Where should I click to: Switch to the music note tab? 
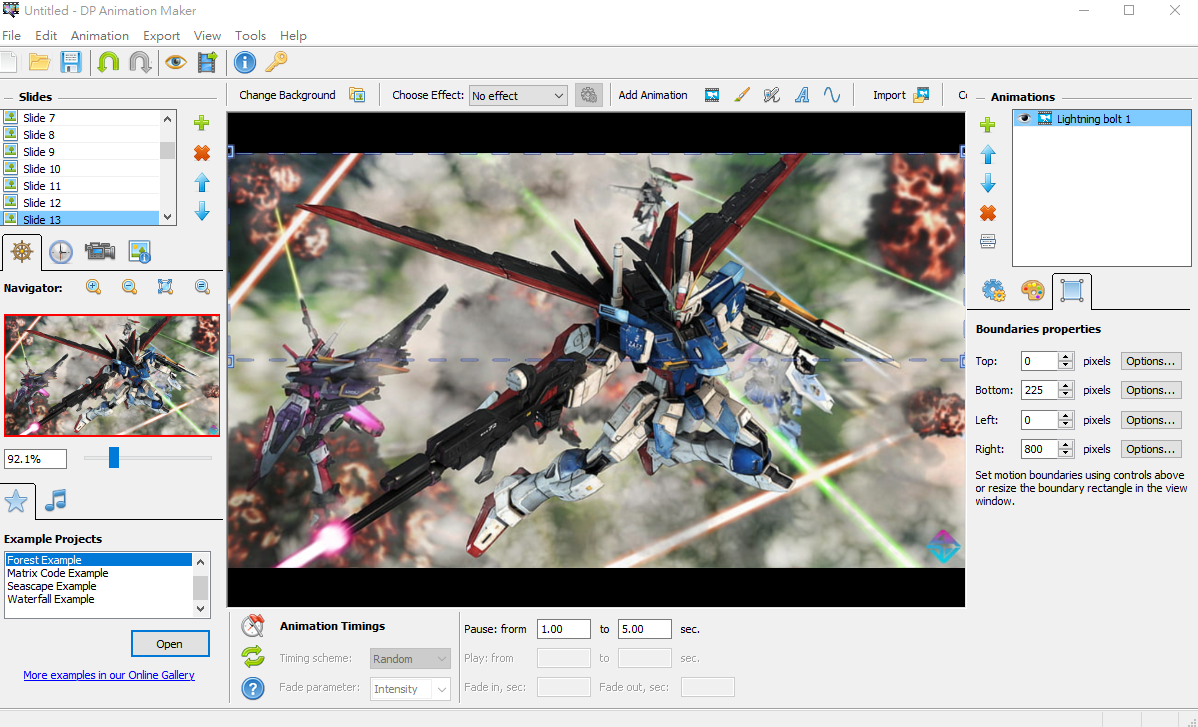tap(56, 500)
